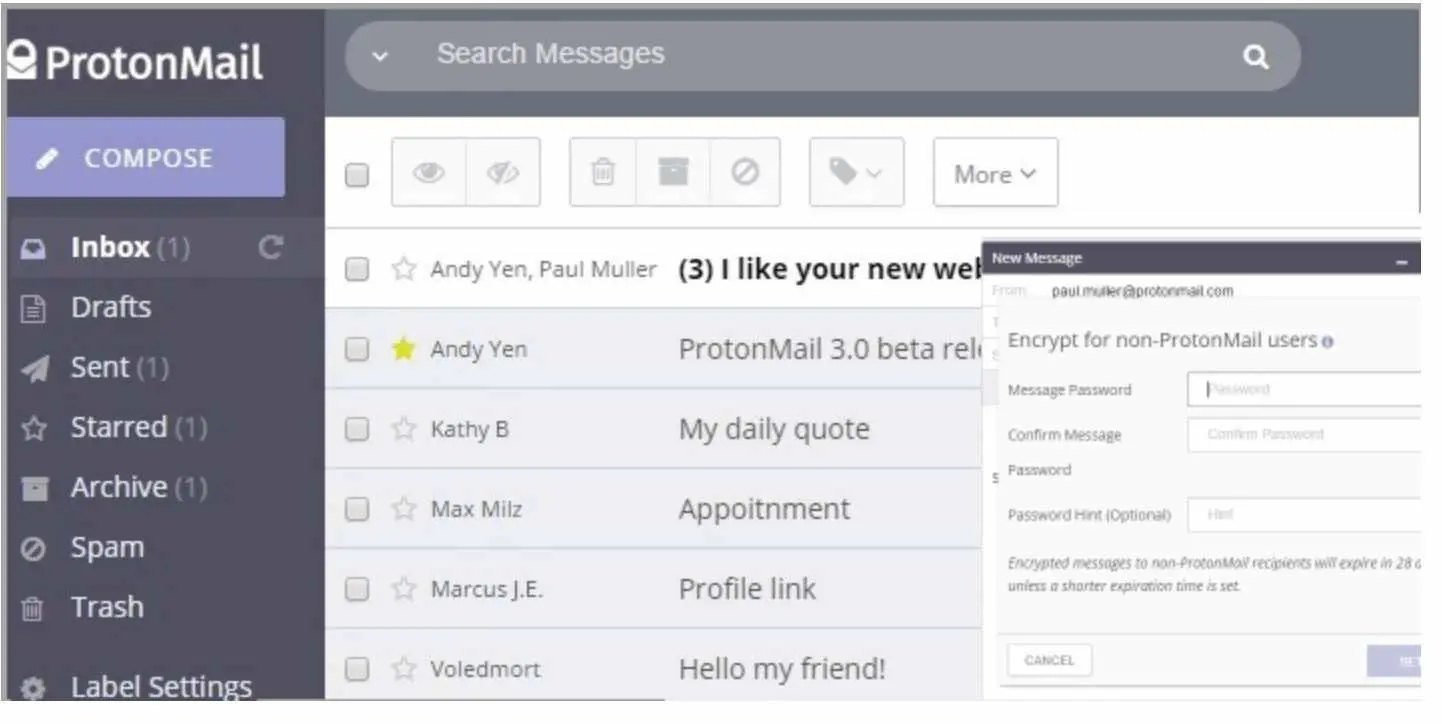The image size is (1442, 724).
Task: Open the More dropdown menu
Action: coord(995,173)
